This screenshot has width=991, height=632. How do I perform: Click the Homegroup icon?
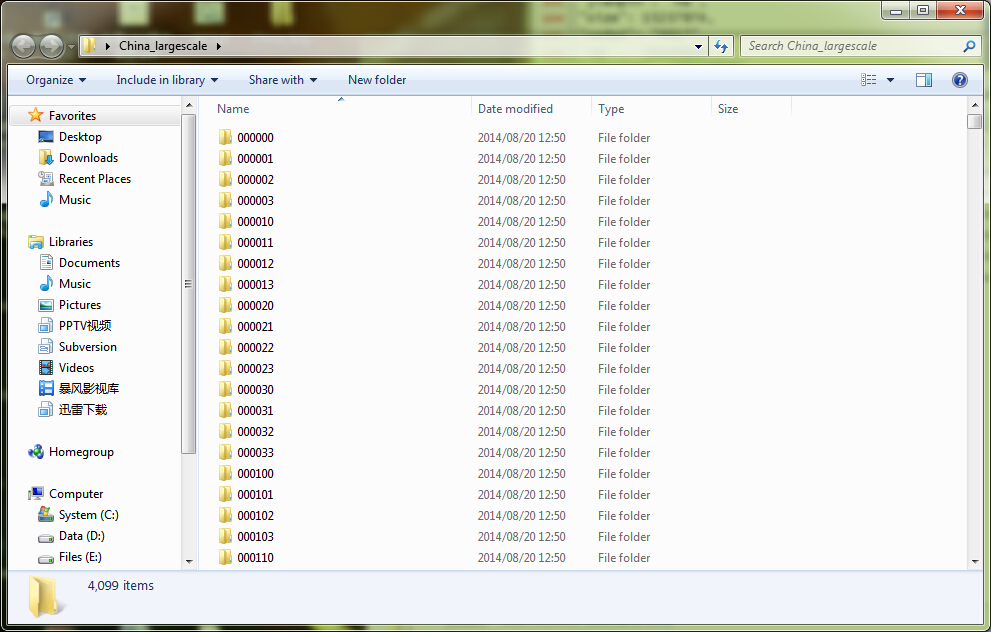click(x=36, y=451)
